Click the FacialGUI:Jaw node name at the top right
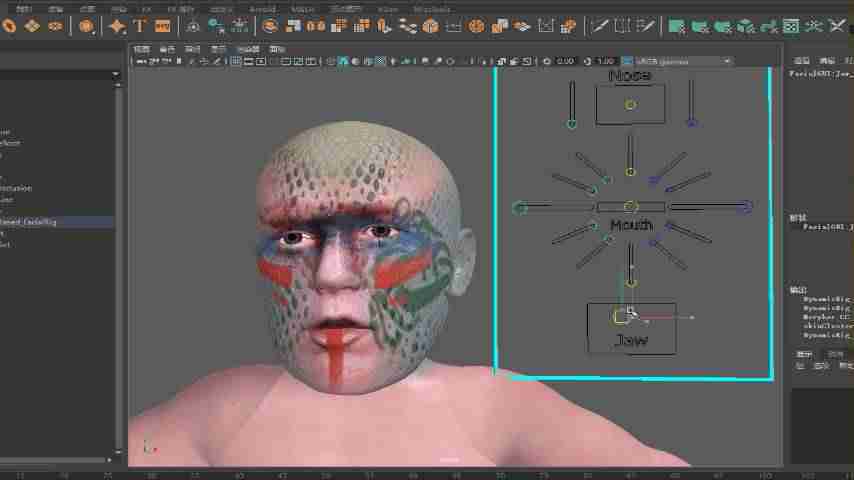 [x=821, y=74]
